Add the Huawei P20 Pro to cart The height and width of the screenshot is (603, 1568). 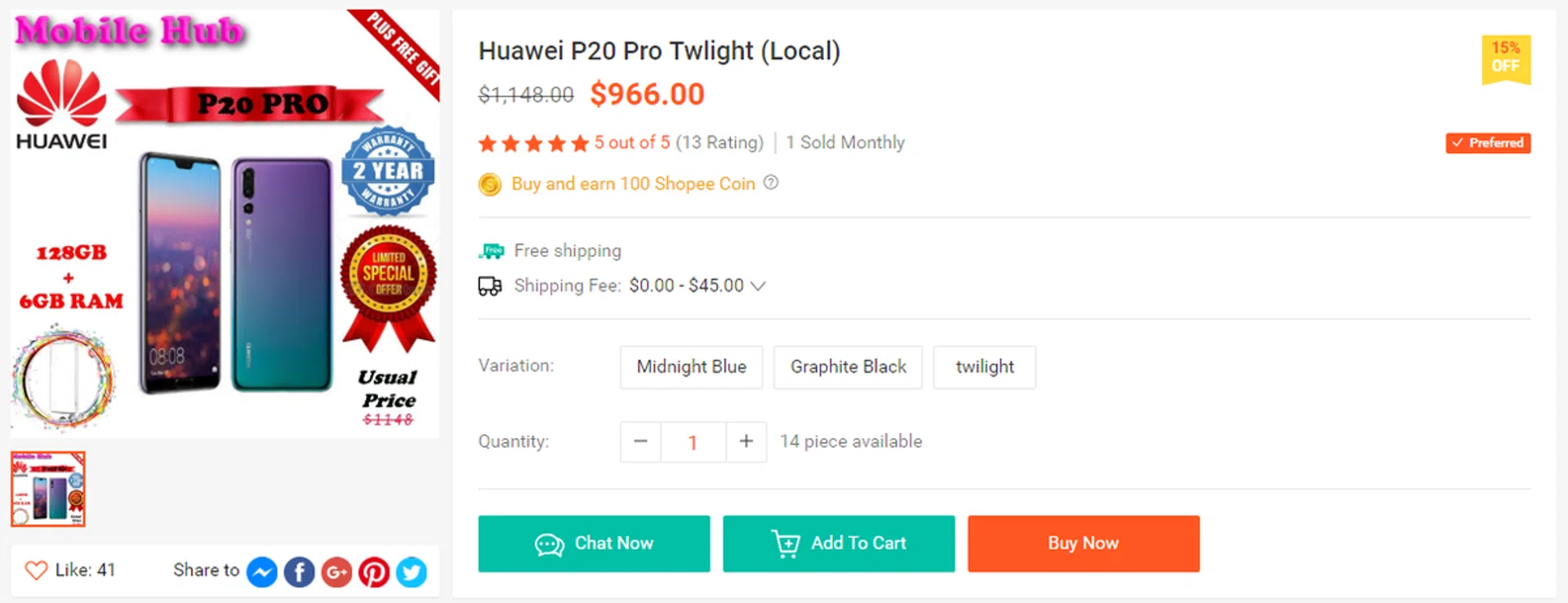tap(839, 543)
